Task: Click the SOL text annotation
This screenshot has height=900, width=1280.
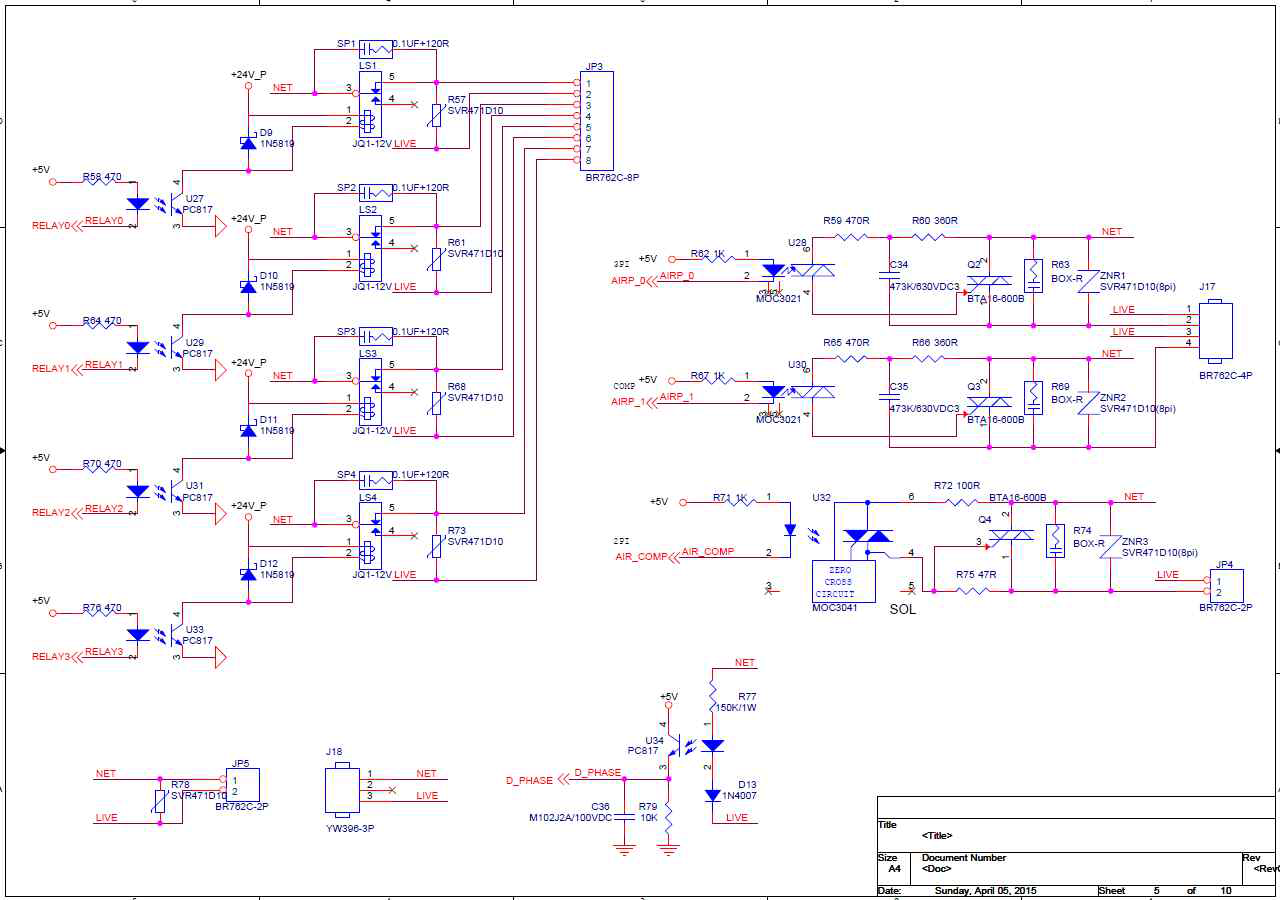Action: pos(902,609)
